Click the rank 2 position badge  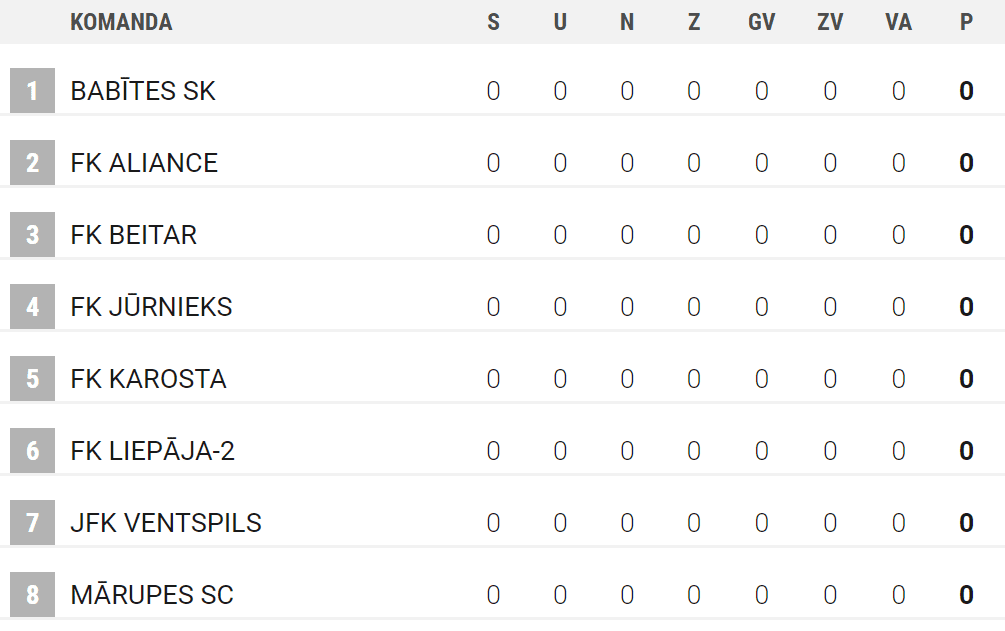pyautogui.click(x=32, y=162)
